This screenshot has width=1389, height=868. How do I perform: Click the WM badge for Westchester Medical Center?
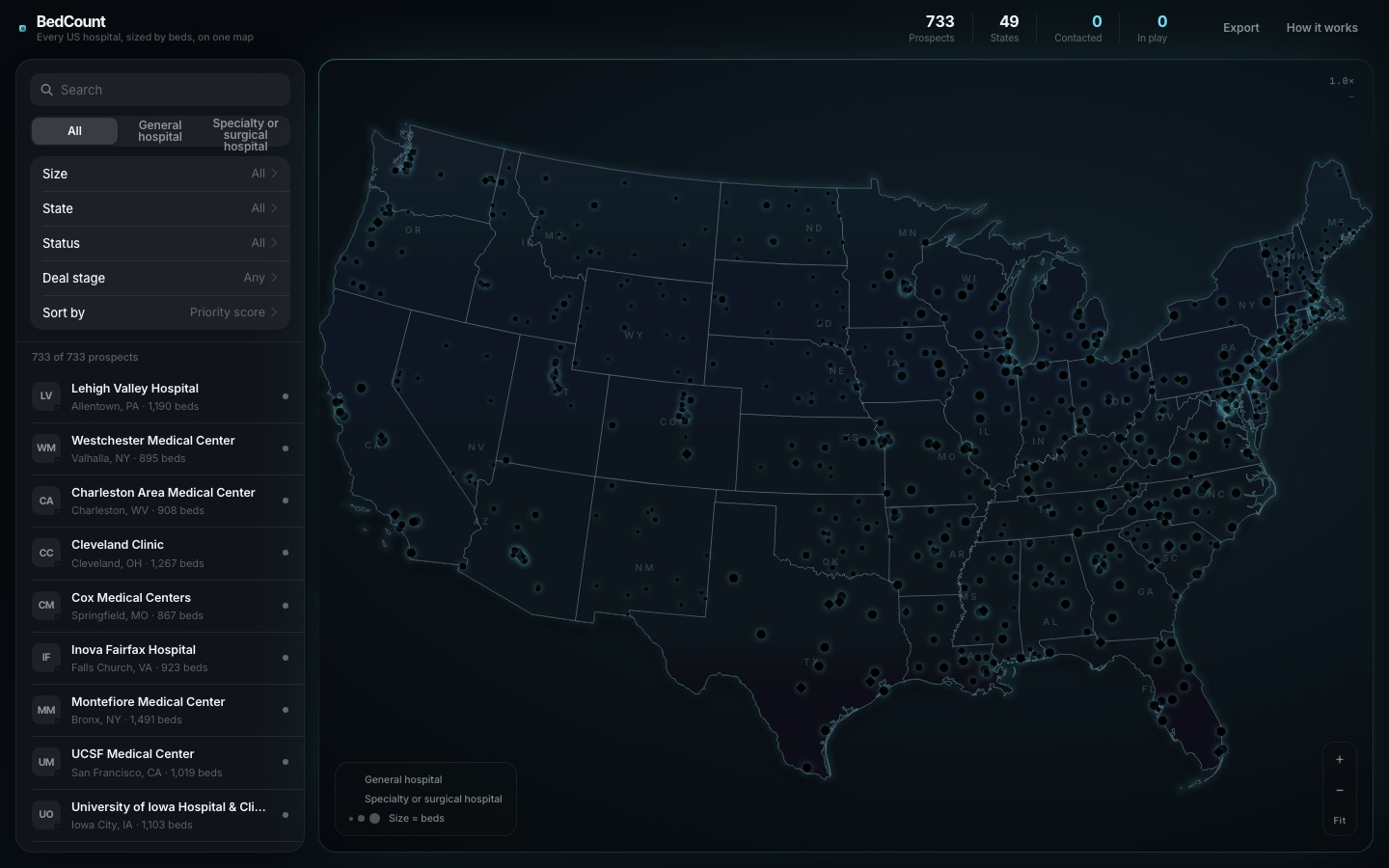(46, 448)
